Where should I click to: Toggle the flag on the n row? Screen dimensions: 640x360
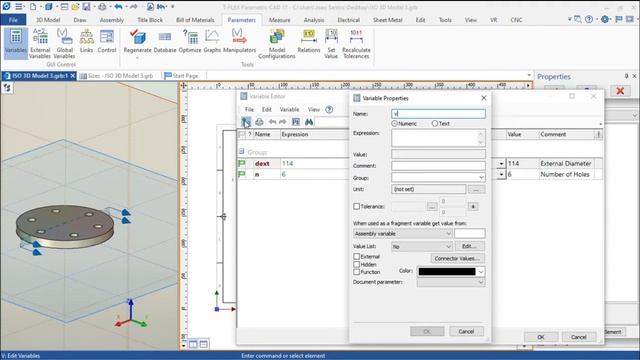pyautogui.click(x=242, y=174)
